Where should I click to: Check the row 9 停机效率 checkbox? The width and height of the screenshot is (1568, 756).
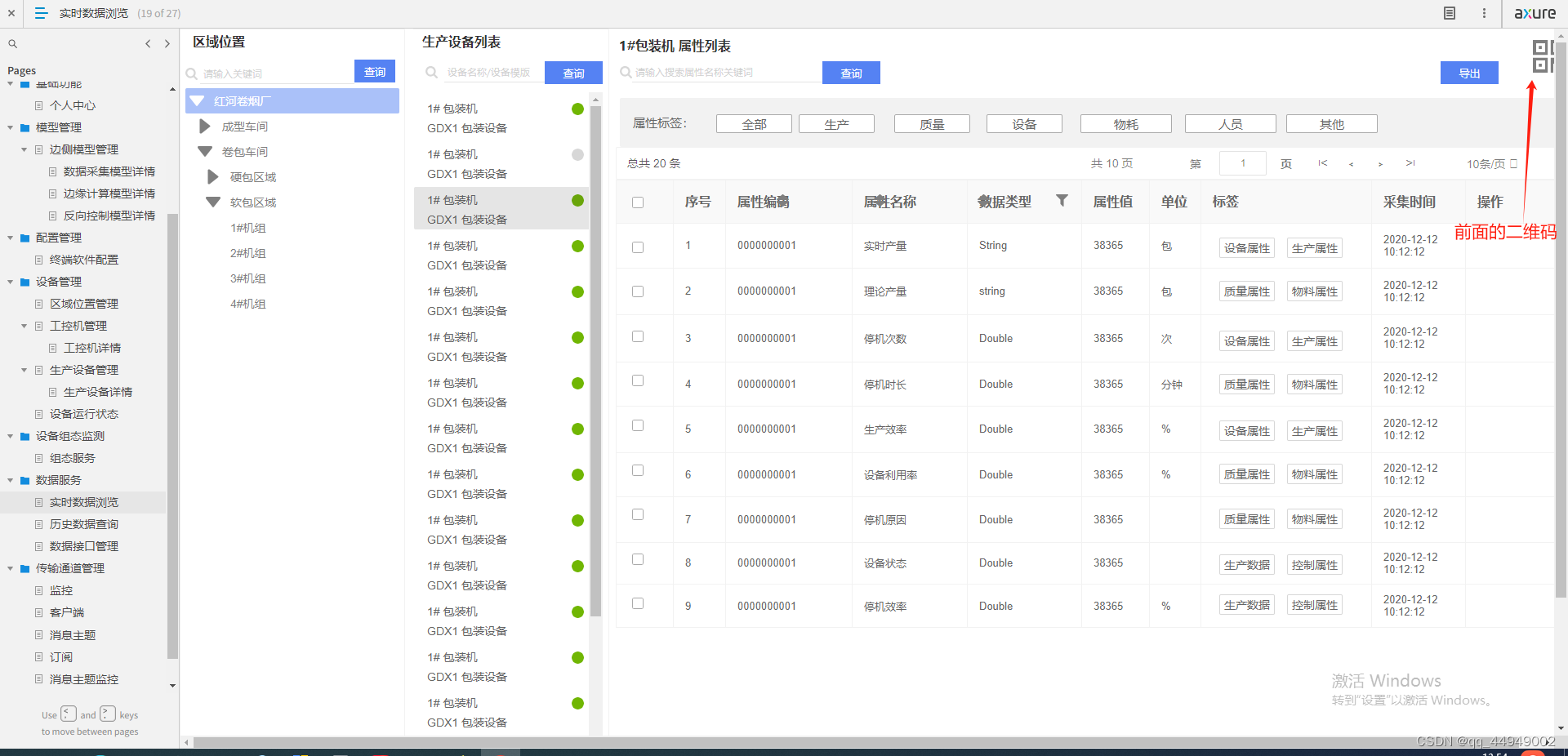pos(638,603)
